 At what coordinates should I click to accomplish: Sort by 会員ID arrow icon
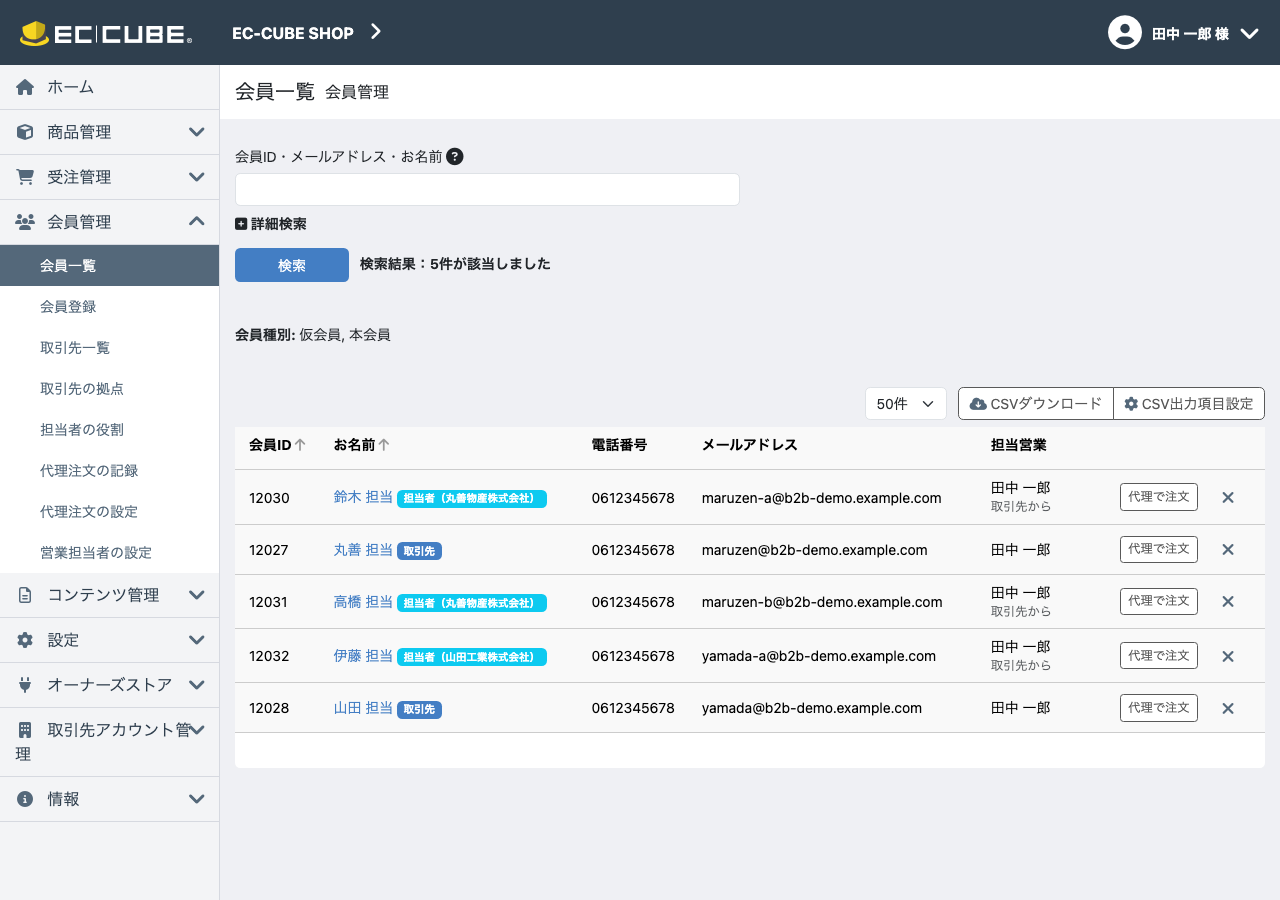(x=300, y=445)
